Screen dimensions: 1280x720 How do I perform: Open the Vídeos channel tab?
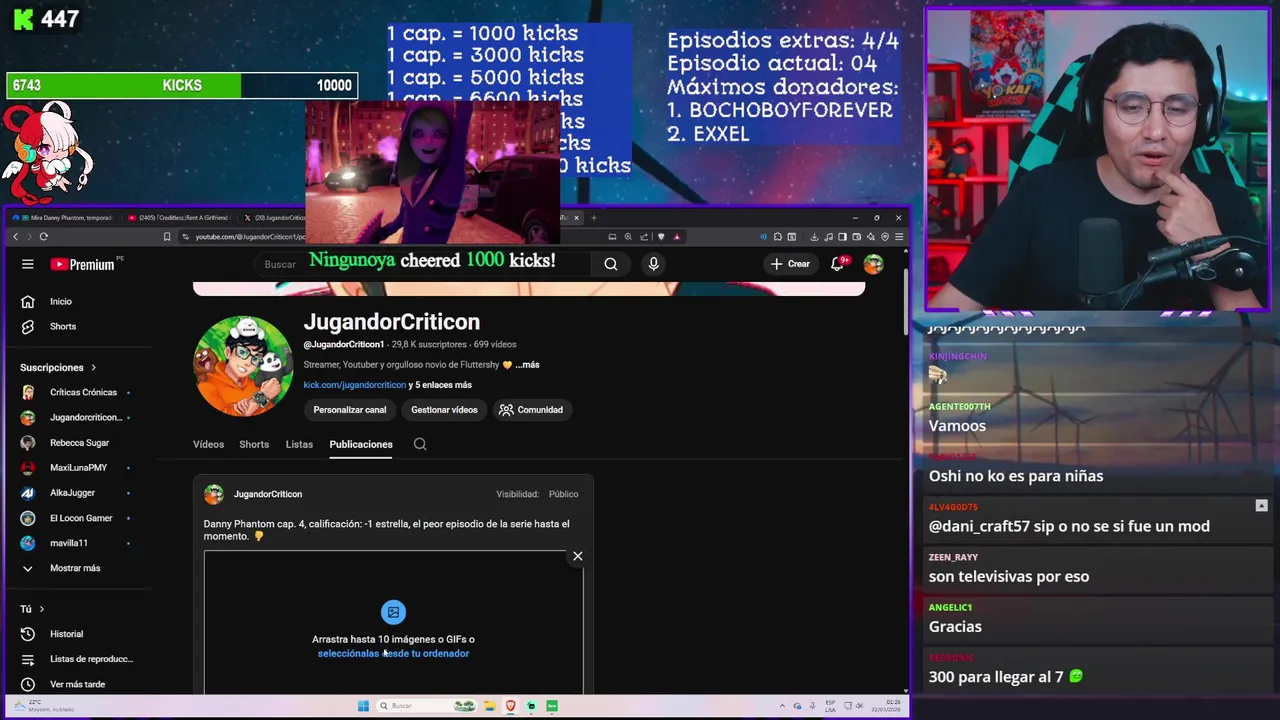[208, 444]
